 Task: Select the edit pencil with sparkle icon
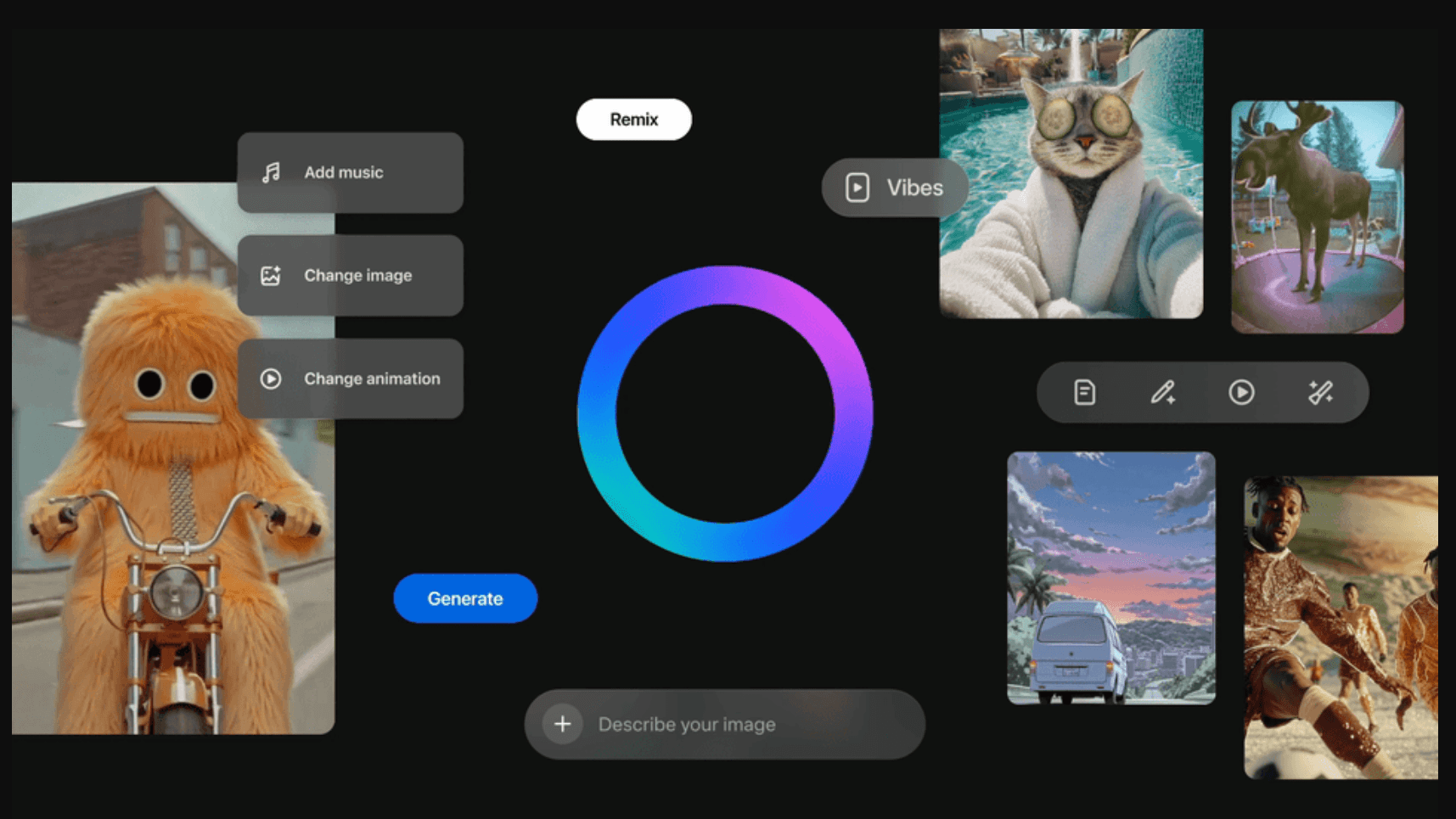point(1163,391)
